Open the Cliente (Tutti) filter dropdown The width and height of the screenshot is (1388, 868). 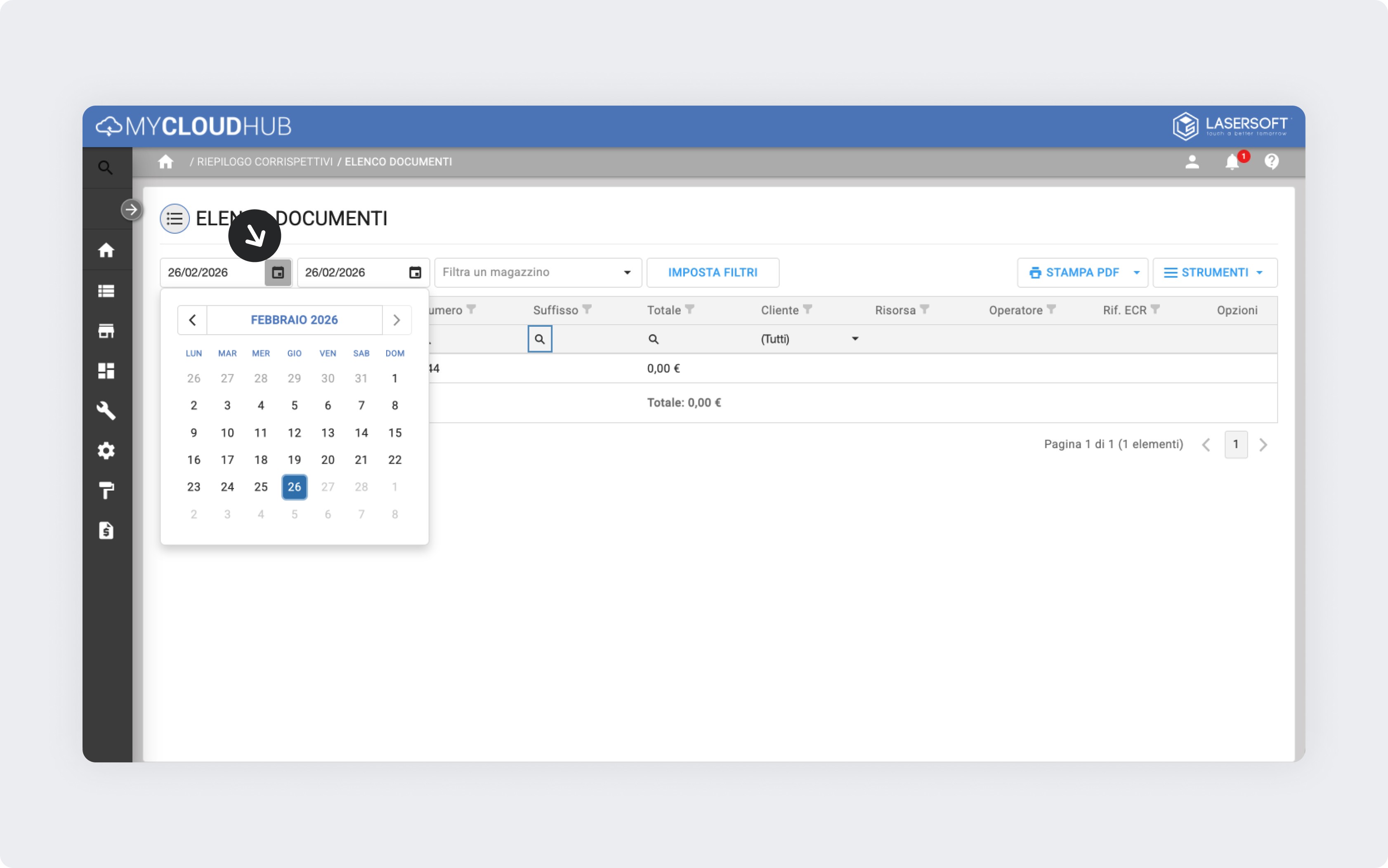855,339
